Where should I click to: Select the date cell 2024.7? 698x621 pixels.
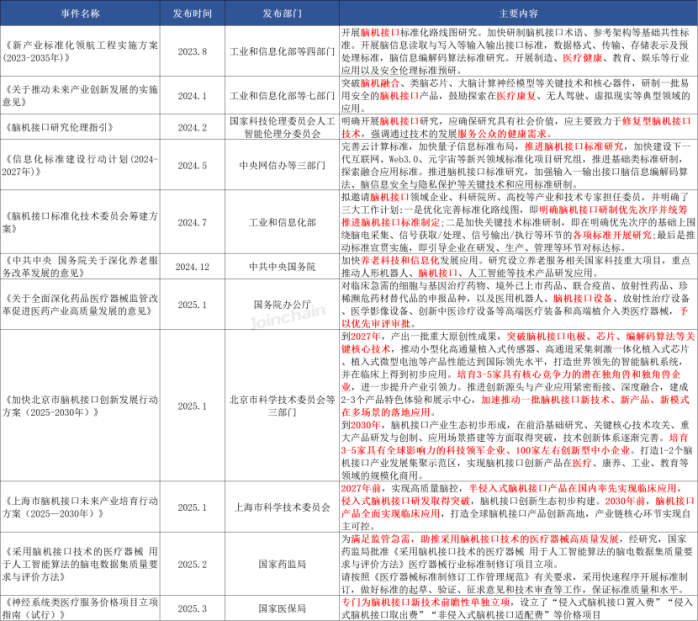click(x=192, y=222)
